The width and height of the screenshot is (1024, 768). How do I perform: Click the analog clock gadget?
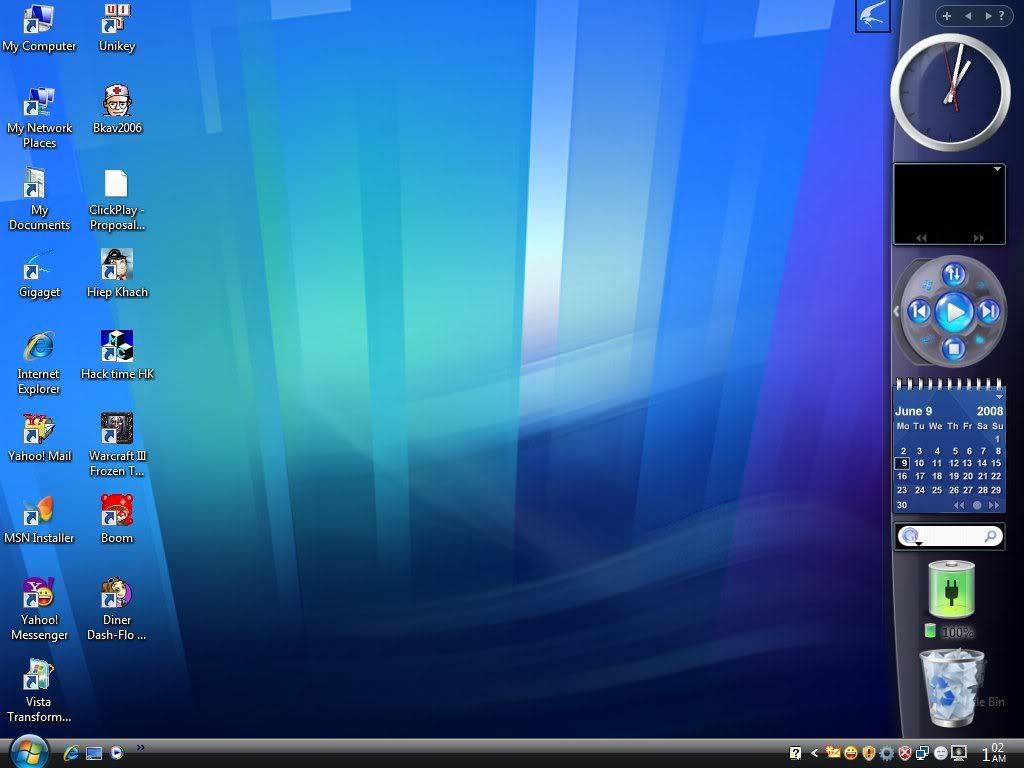pos(950,92)
